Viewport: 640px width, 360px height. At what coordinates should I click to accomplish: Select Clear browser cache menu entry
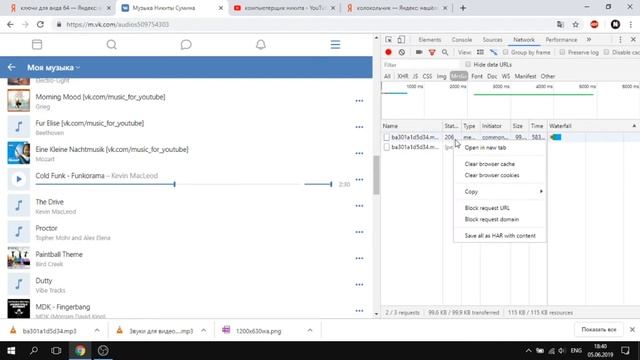pyautogui.click(x=490, y=164)
